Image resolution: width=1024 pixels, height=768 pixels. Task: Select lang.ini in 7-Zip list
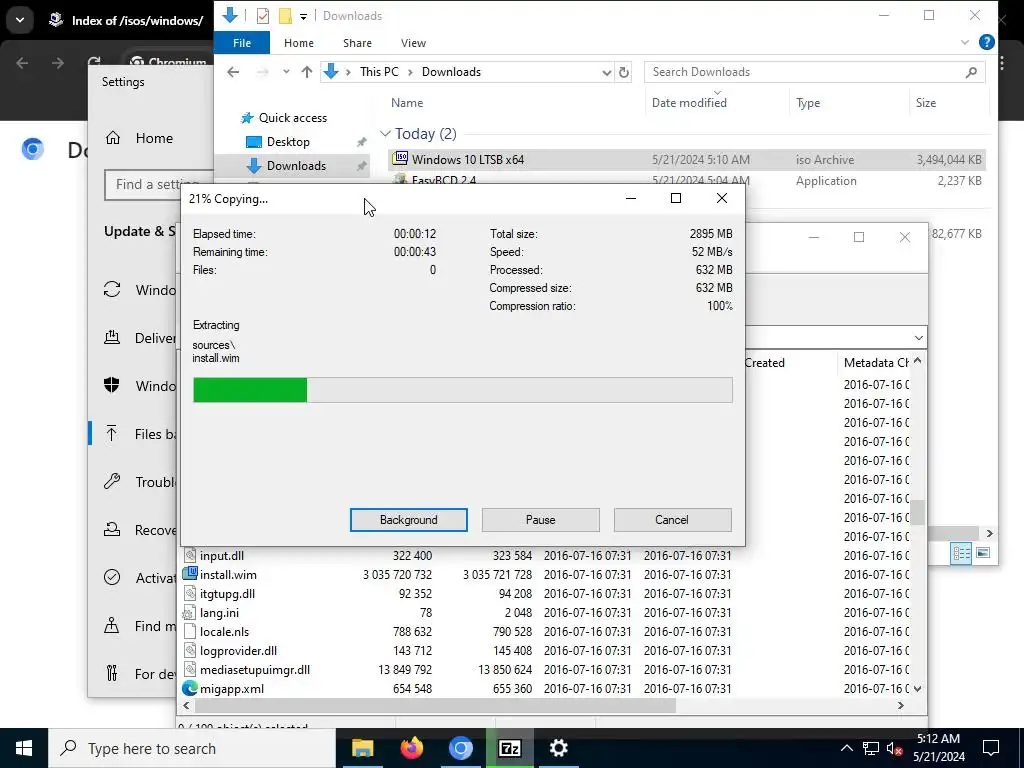219,613
